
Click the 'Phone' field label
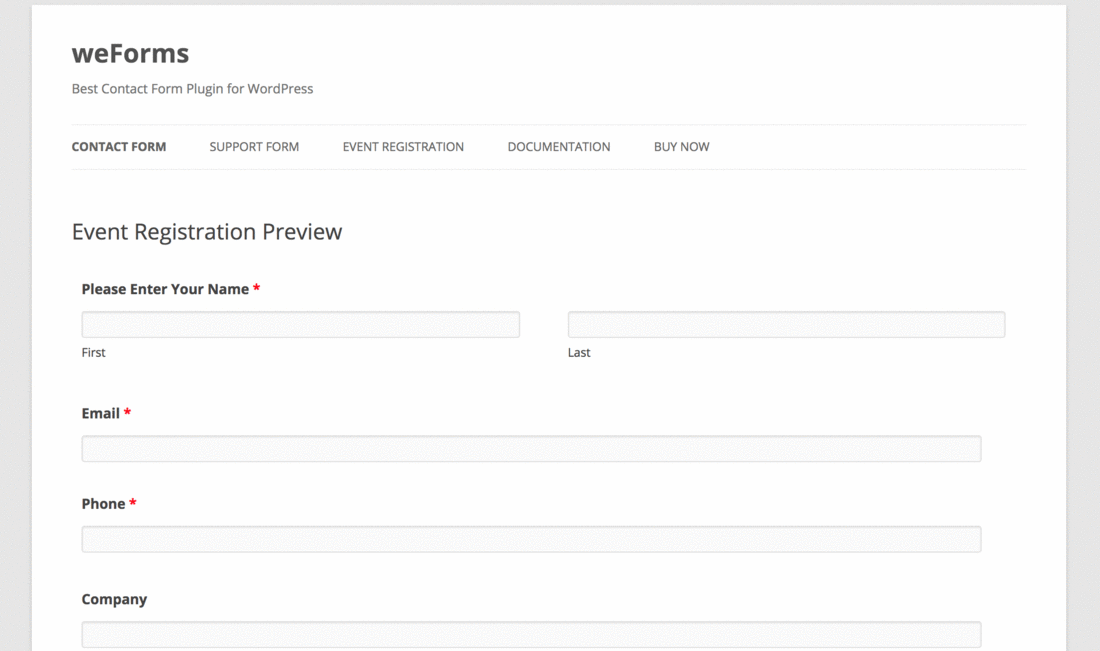point(103,504)
